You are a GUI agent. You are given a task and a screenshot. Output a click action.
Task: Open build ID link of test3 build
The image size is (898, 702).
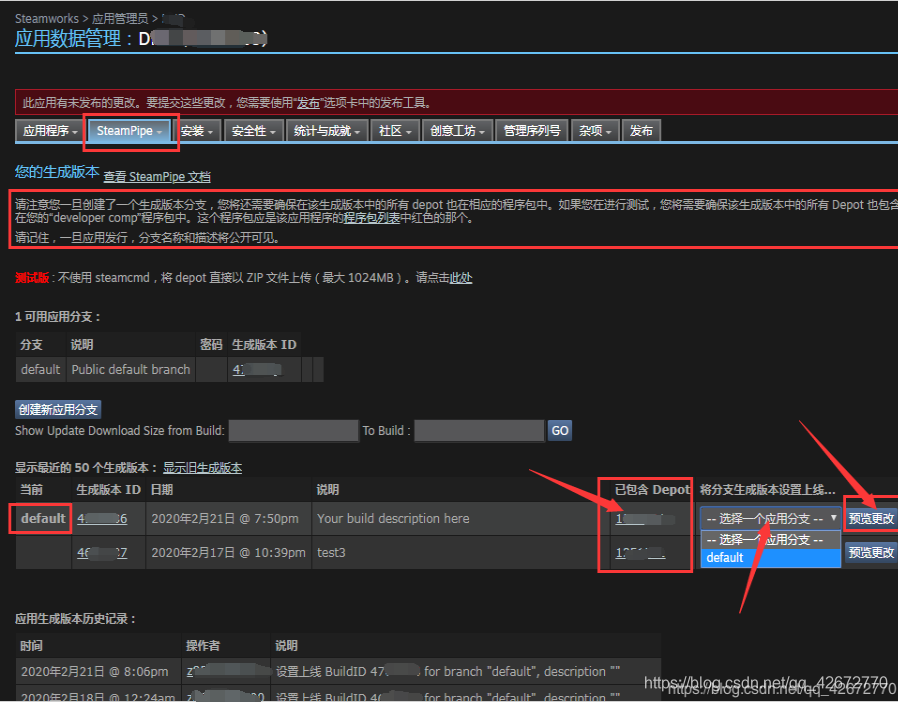[102, 553]
